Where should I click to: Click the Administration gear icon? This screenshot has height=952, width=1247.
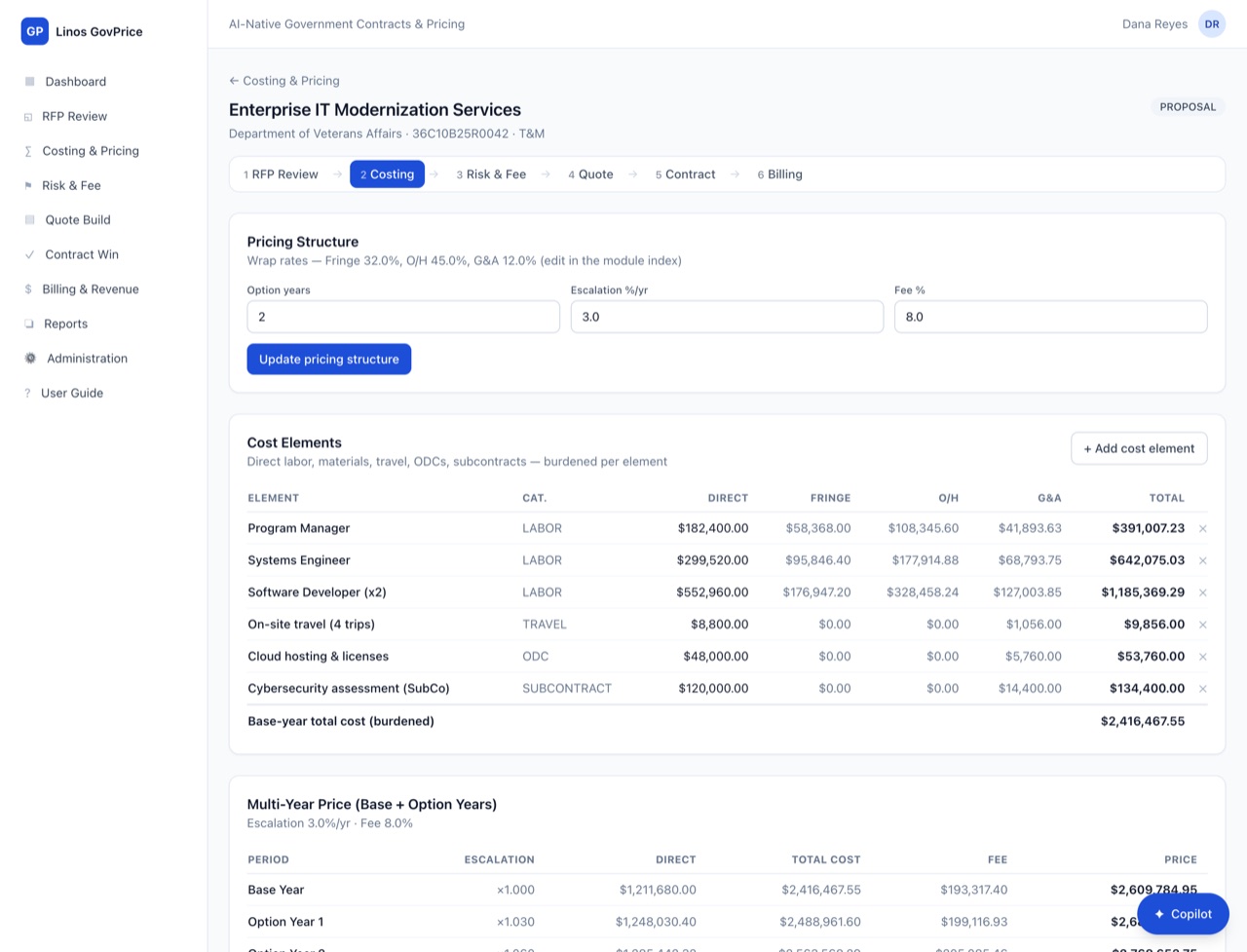[30, 359]
